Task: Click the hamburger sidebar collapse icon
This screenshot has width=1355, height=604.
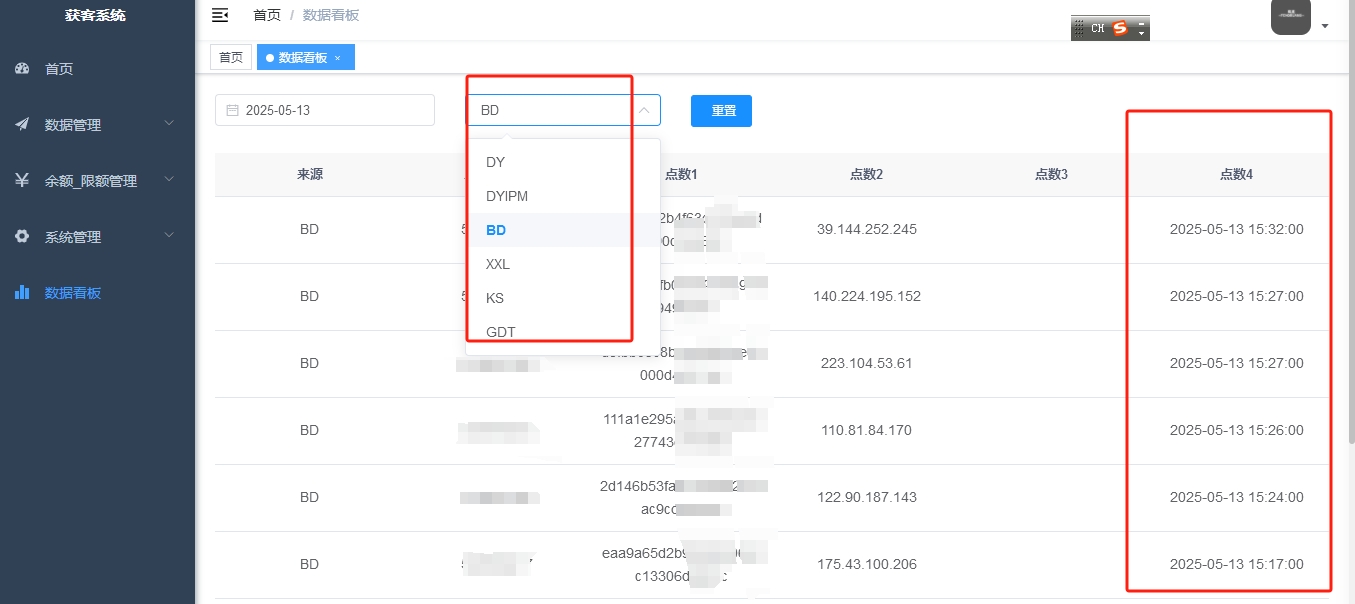Action: pos(220,15)
